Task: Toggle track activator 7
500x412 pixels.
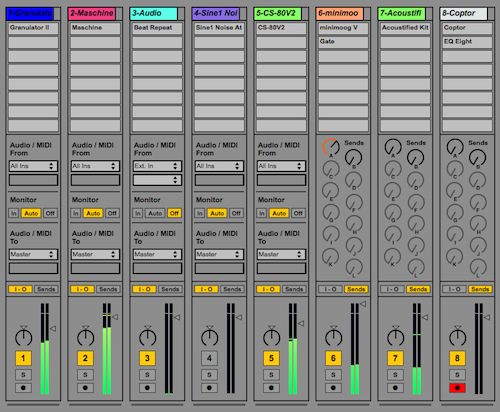Action: [395, 358]
